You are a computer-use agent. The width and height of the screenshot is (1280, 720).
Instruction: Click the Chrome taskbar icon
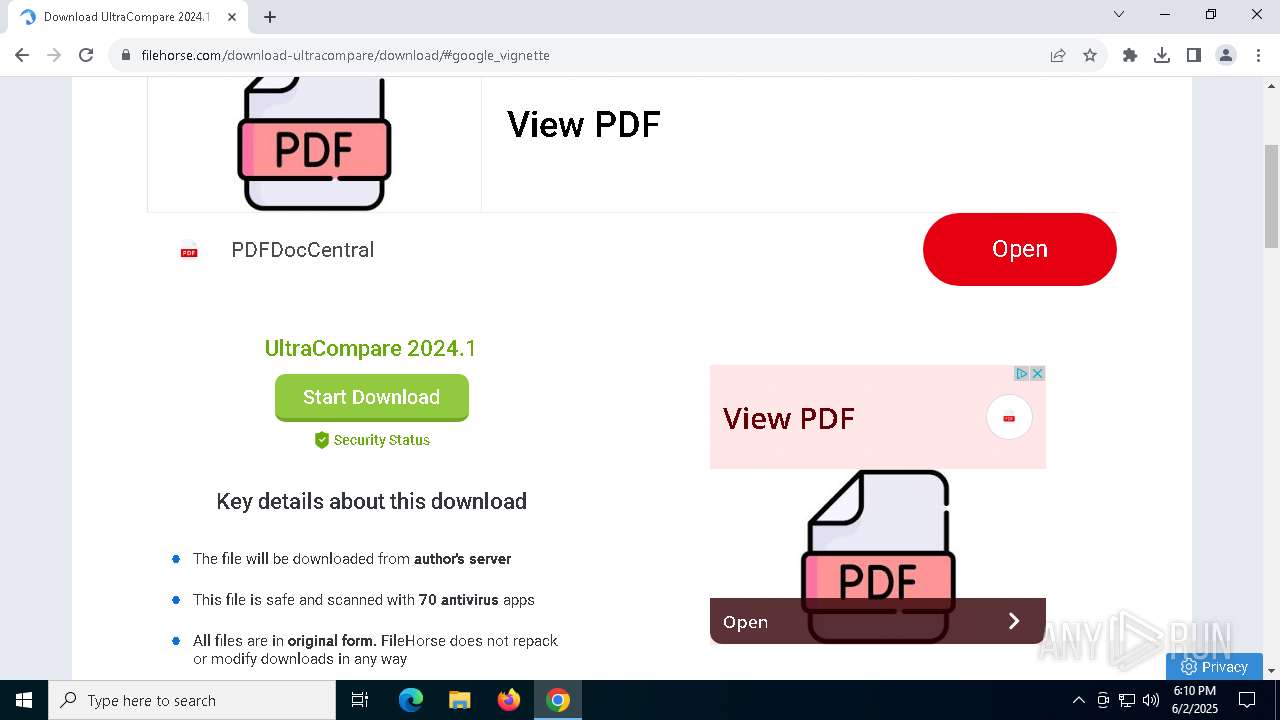pyautogui.click(x=558, y=700)
